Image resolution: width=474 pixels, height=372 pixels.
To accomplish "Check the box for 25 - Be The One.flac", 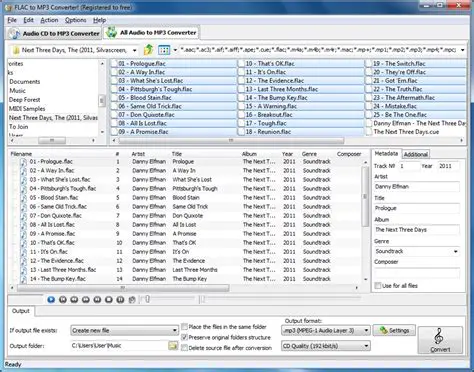I will coord(369,115).
